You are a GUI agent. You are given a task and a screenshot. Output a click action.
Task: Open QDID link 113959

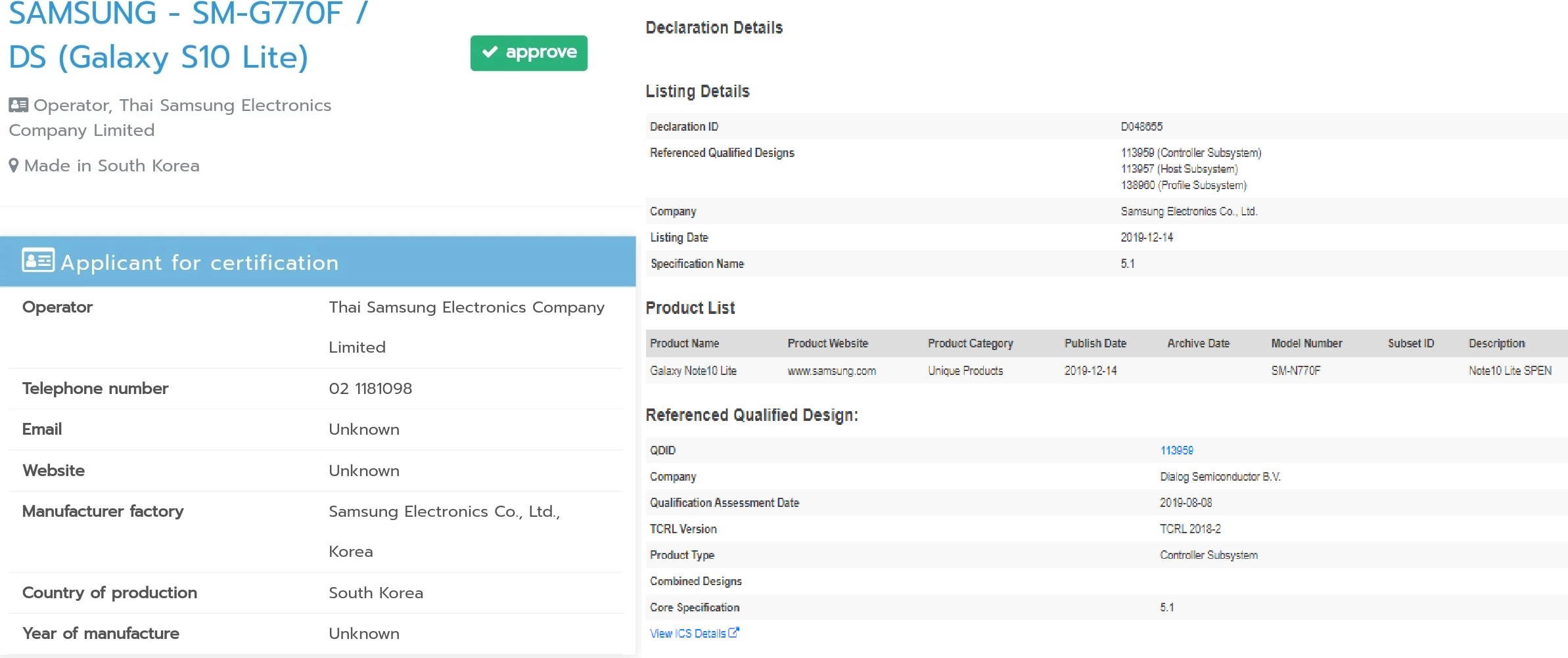(x=1176, y=450)
